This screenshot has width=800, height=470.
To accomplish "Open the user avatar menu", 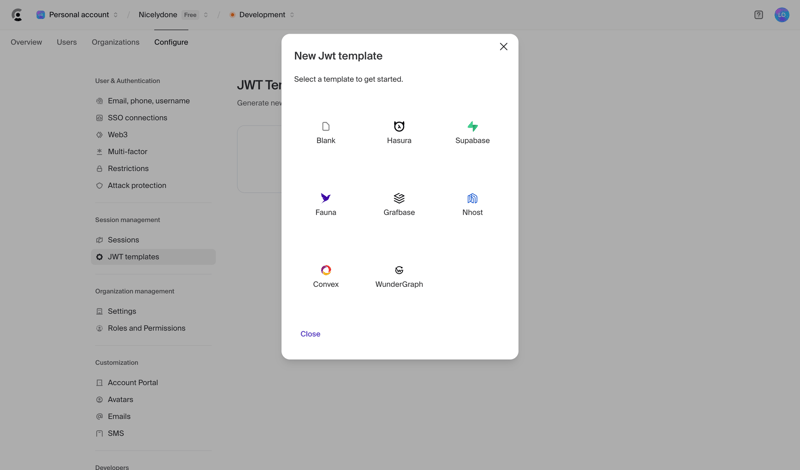I will [782, 15].
